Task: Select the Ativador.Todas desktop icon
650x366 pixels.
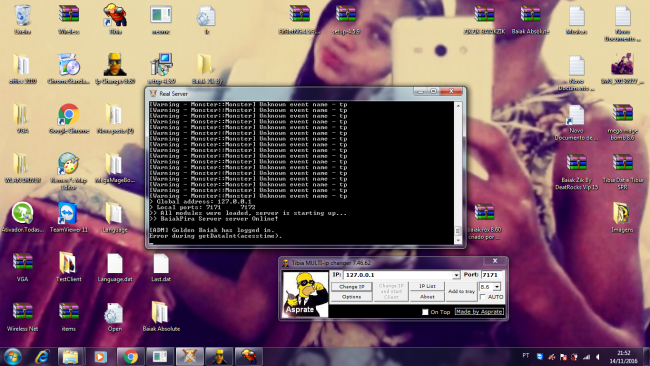Action: pyautogui.click(x=22, y=217)
